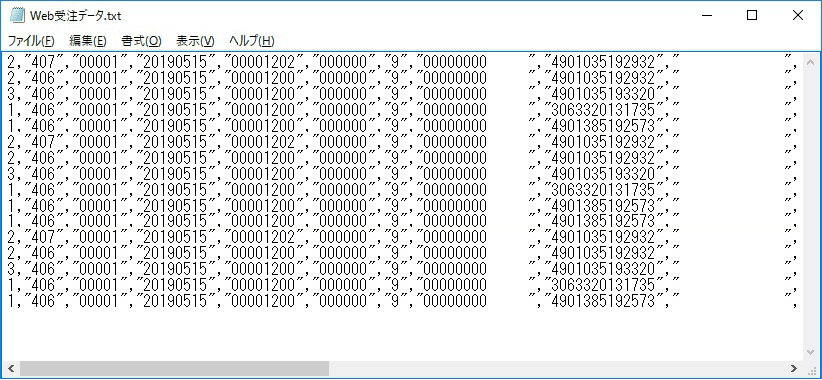Click the horizontal scrollbar thumb
This screenshot has height=380, width=822.
[175, 368]
